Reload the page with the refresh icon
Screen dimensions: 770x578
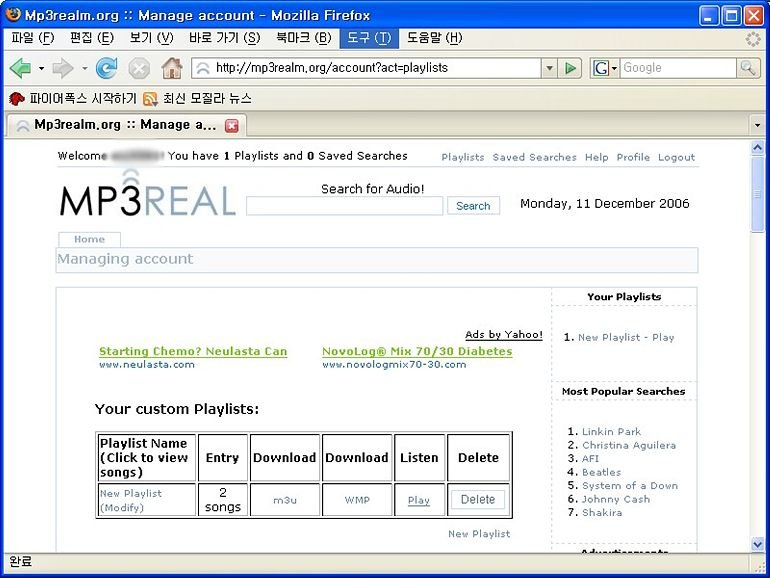pyautogui.click(x=107, y=68)
